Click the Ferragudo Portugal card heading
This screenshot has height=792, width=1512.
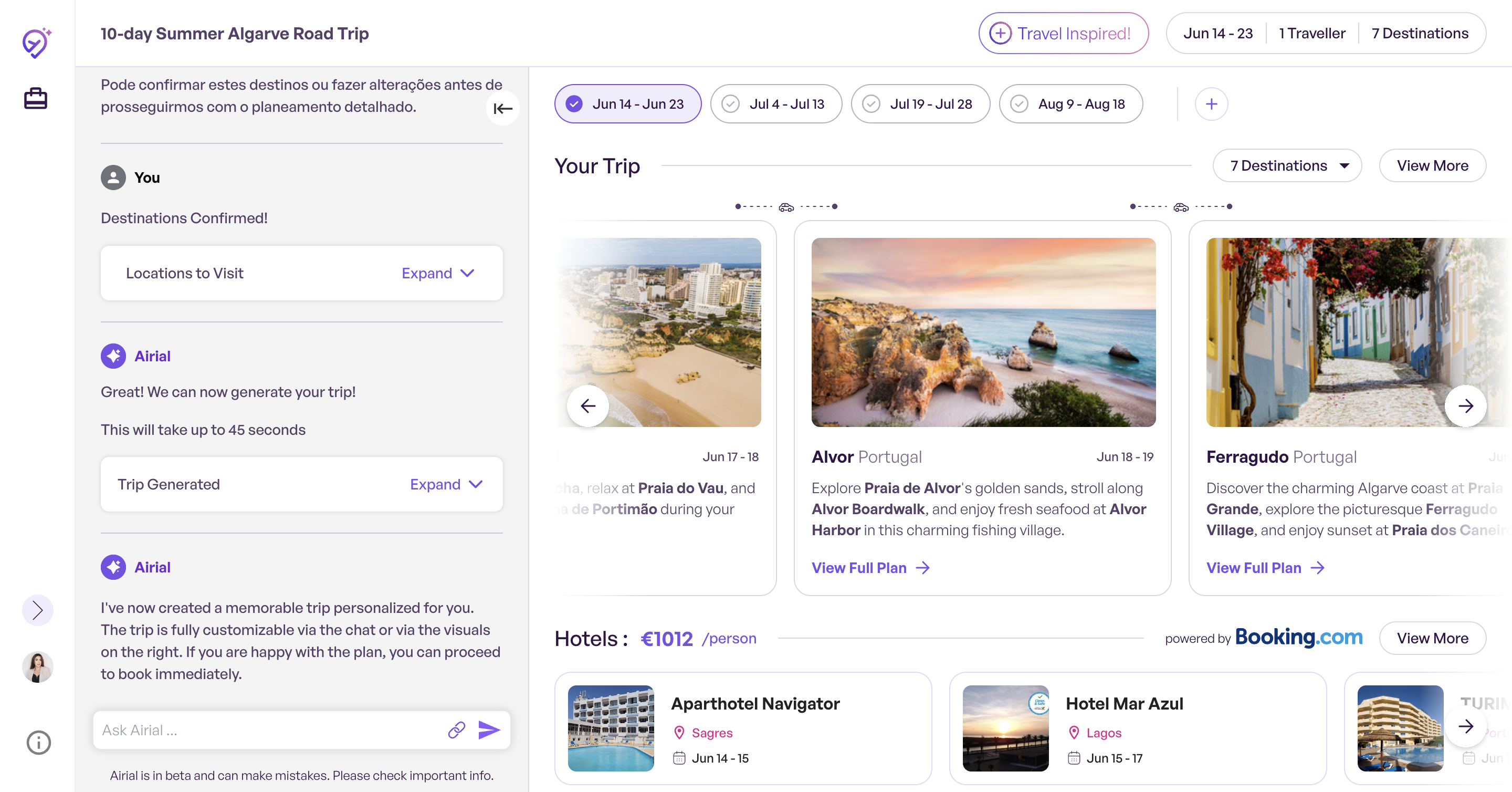pos(1282,457)
